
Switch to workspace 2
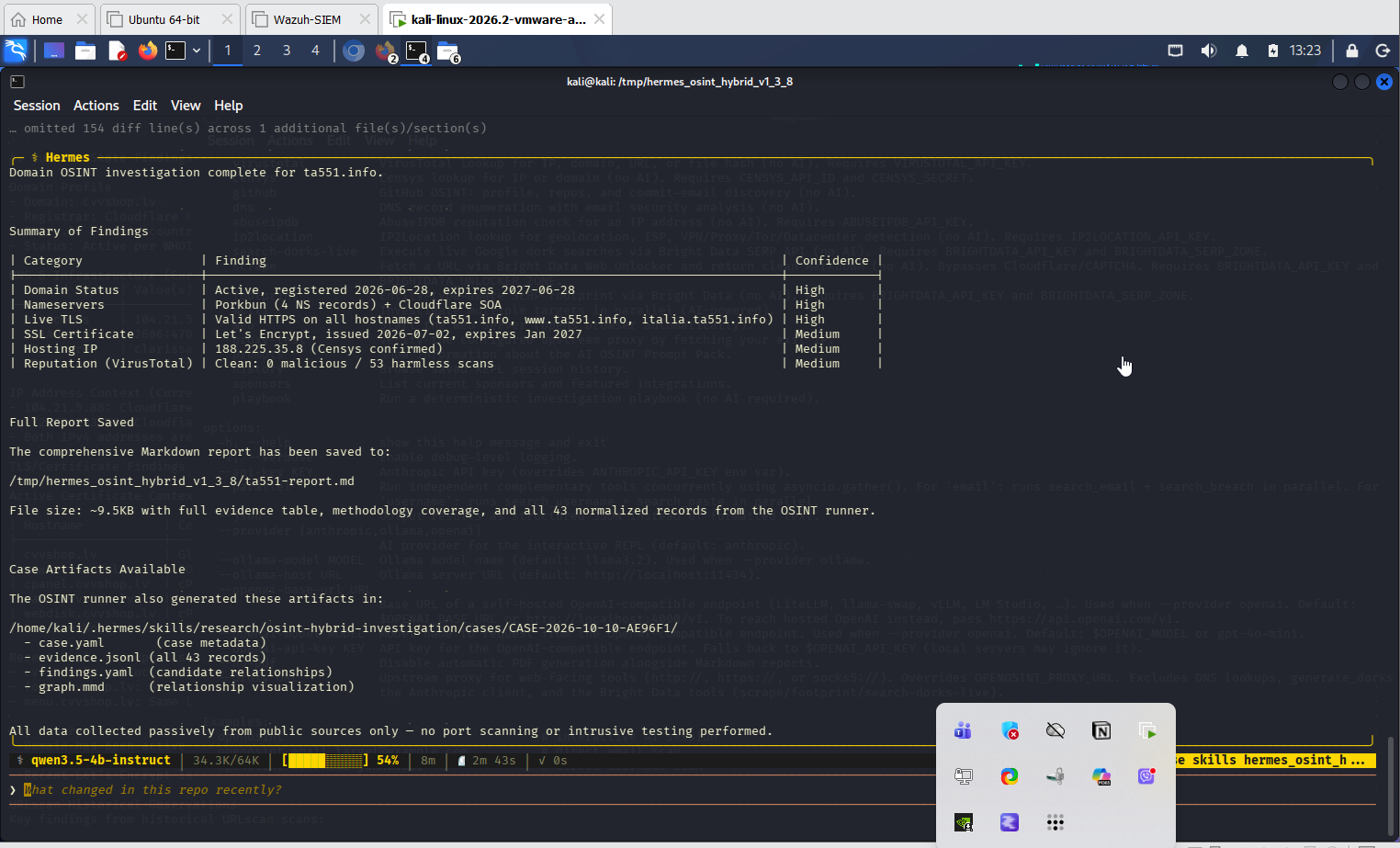click(257, 51)
